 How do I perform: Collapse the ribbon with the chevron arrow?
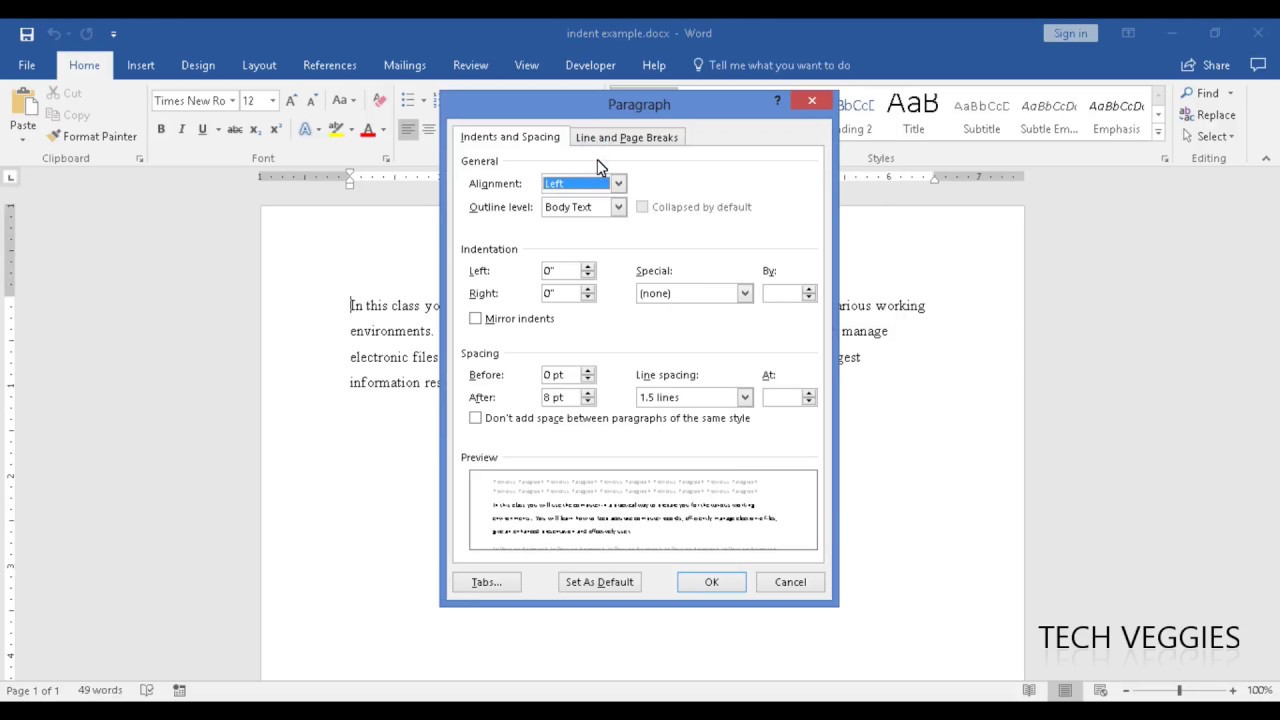click(1266, 158)
